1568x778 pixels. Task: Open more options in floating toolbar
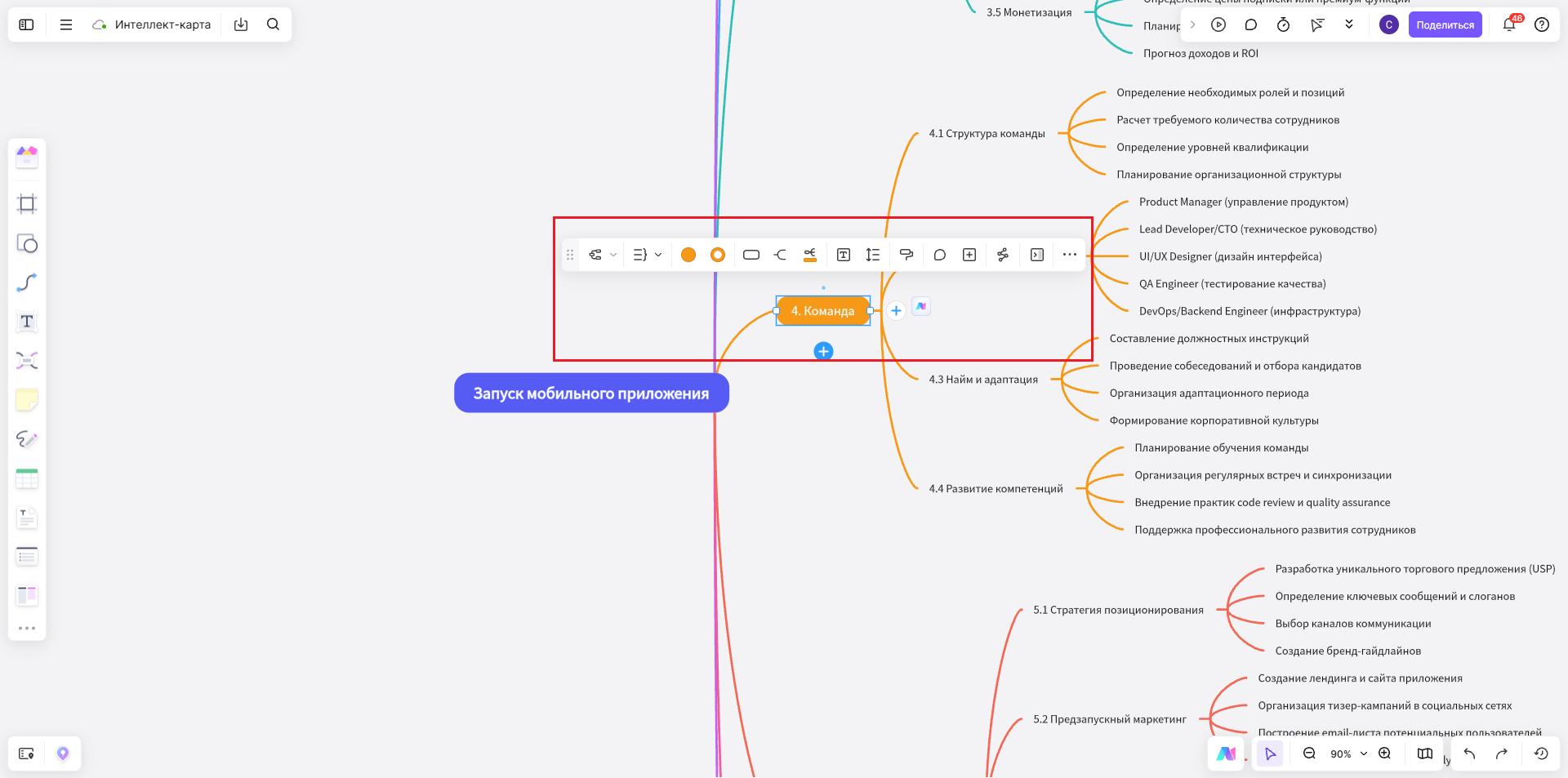pos(1070,255)
